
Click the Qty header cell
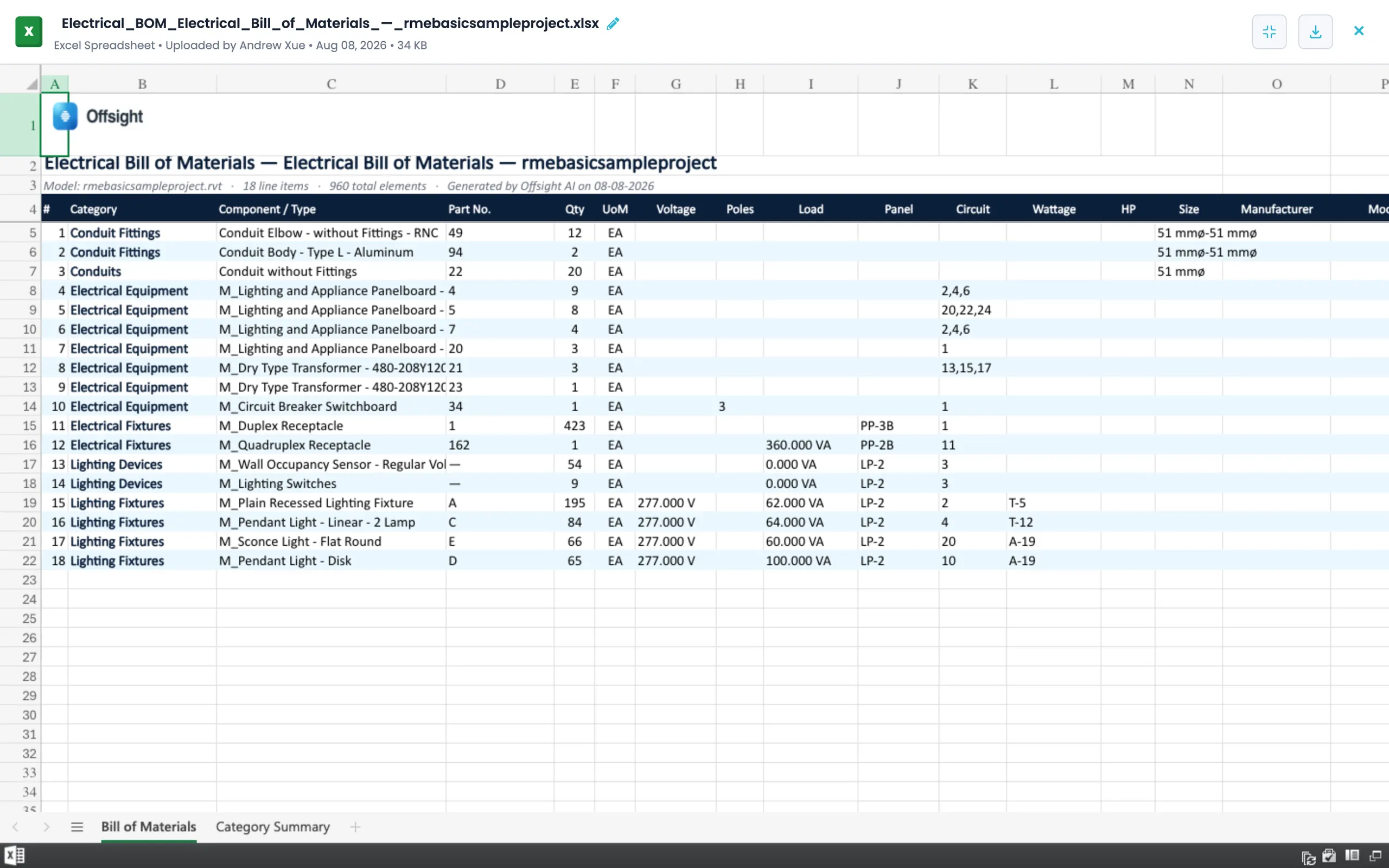(x=575, y=209)
